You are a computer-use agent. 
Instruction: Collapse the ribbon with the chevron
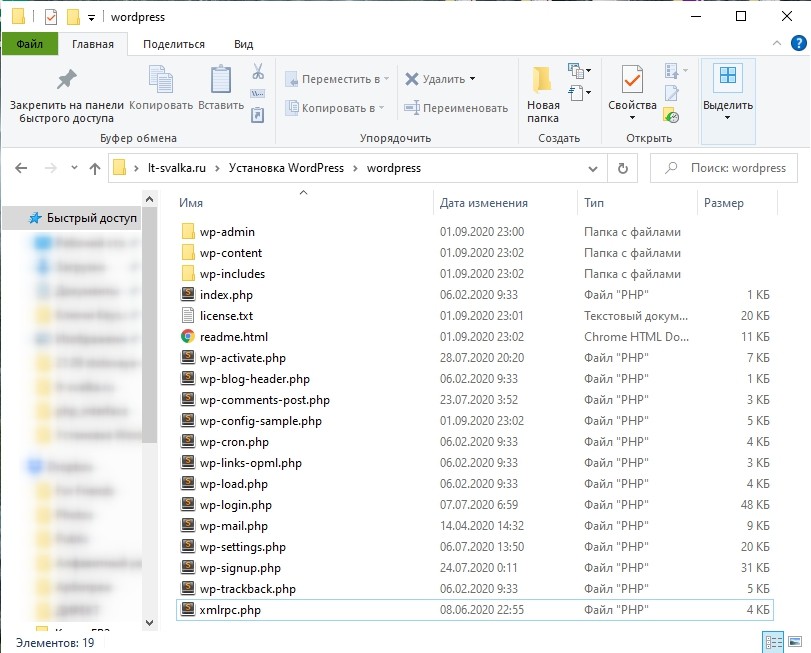coord(777,43)
